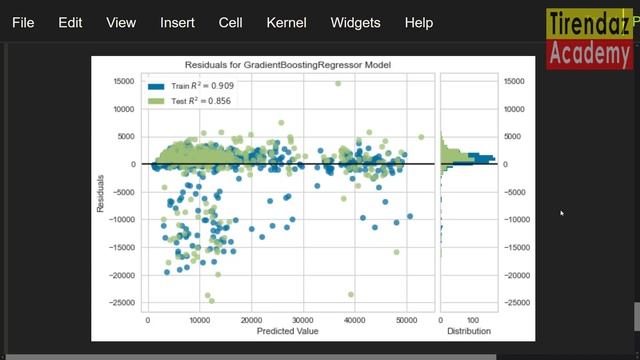Click the 'Distribution' axis label
The image size is (640, 360).
click(x=469, y=331)
